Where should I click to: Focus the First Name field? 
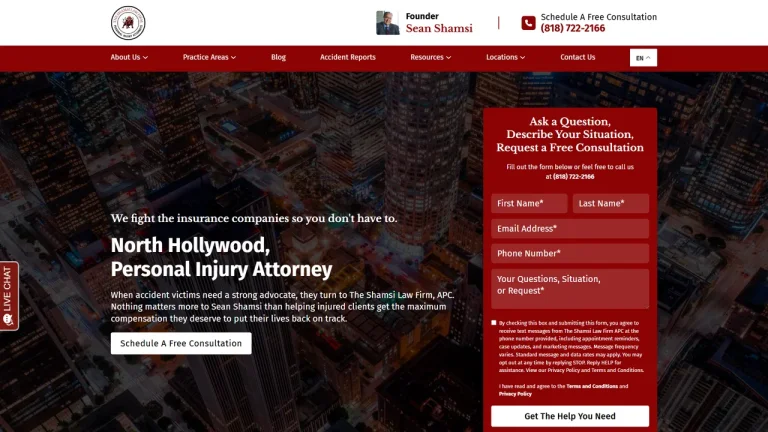[x=529, y=203]
